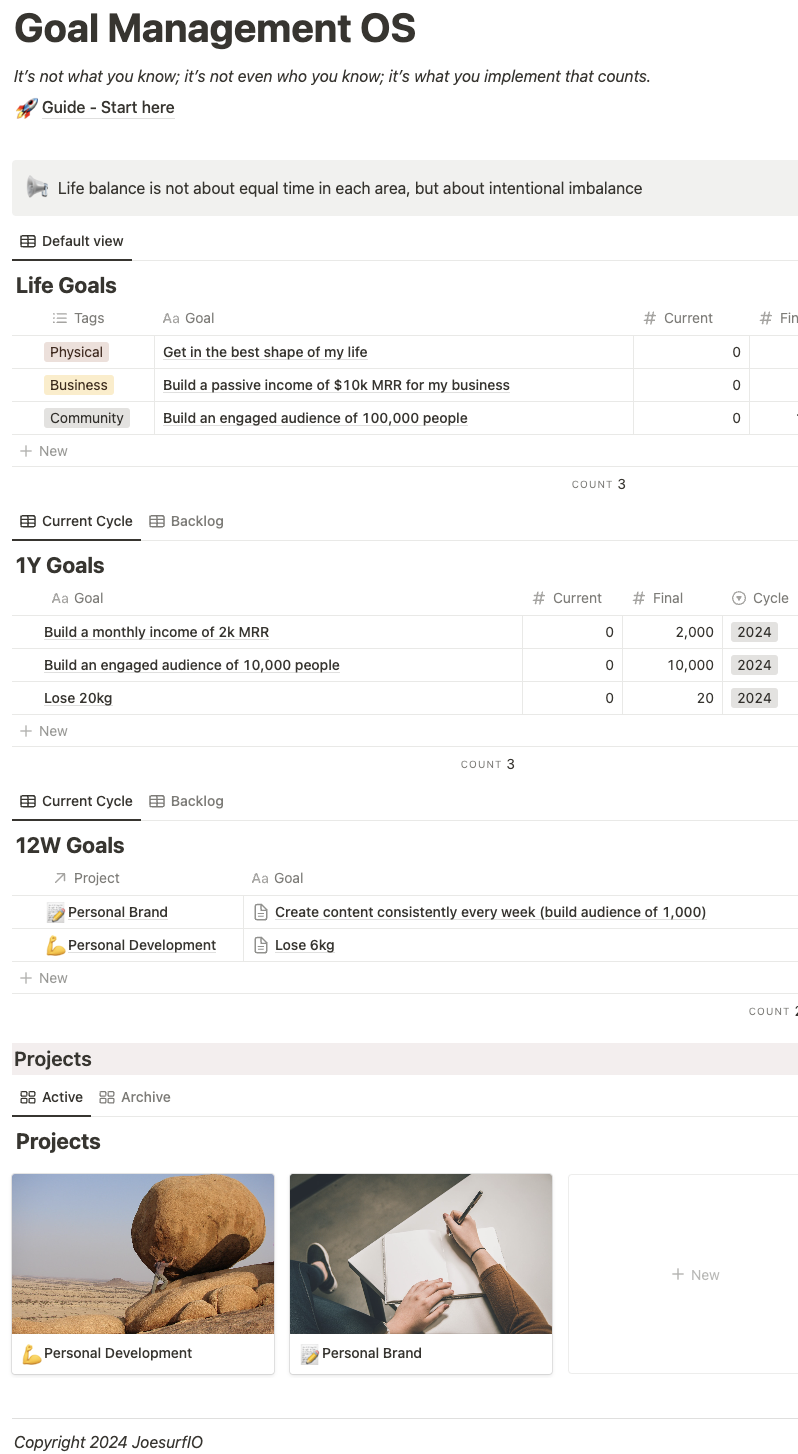Image resolution: width=798 pixels, height=1454 pixels.
Task: Click the Tags column header
Action: (88, 318)
